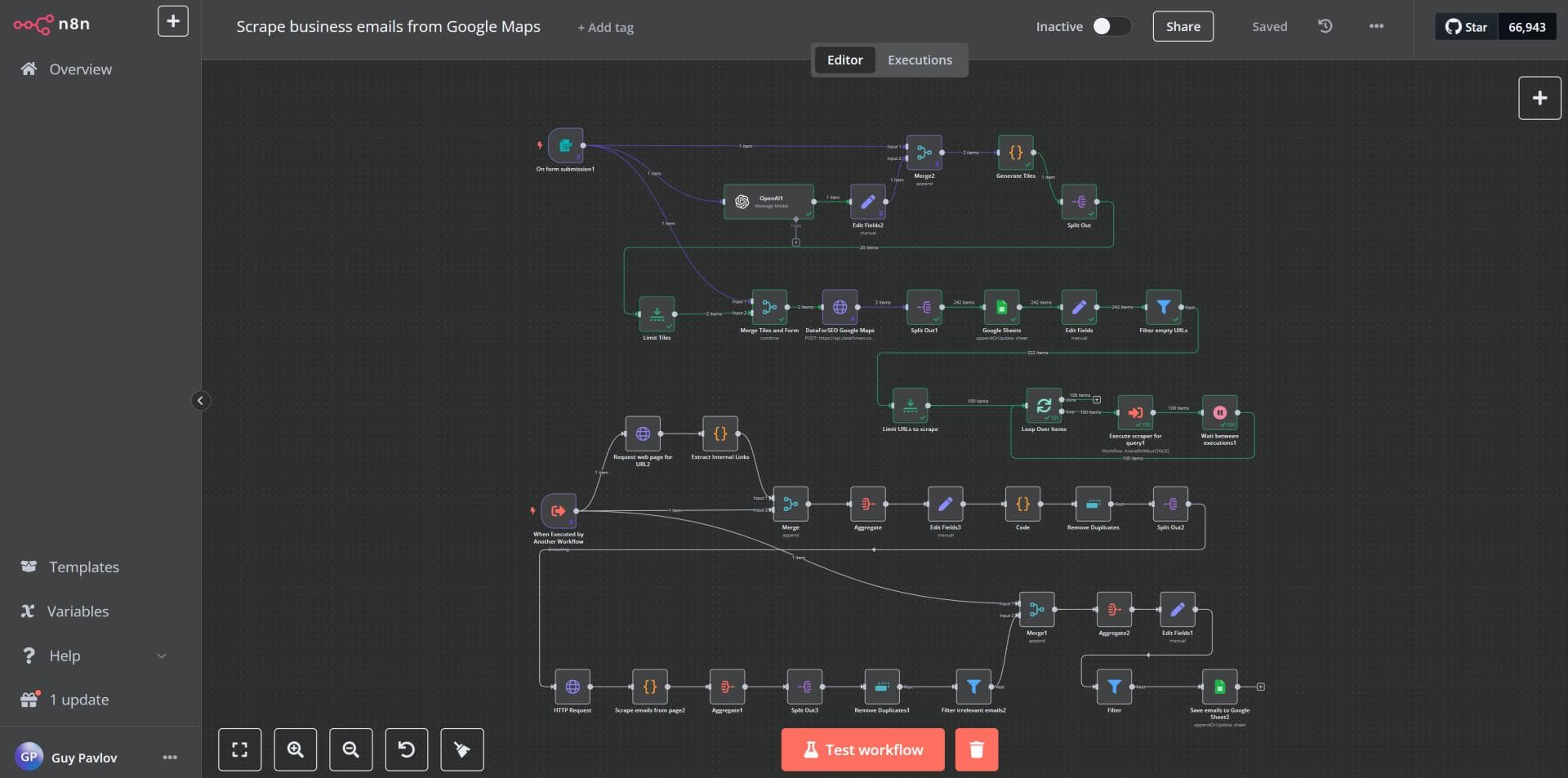This screenshot has width=1568, height=778.
Task: Click the Add tag link
Action: (605, 27)
